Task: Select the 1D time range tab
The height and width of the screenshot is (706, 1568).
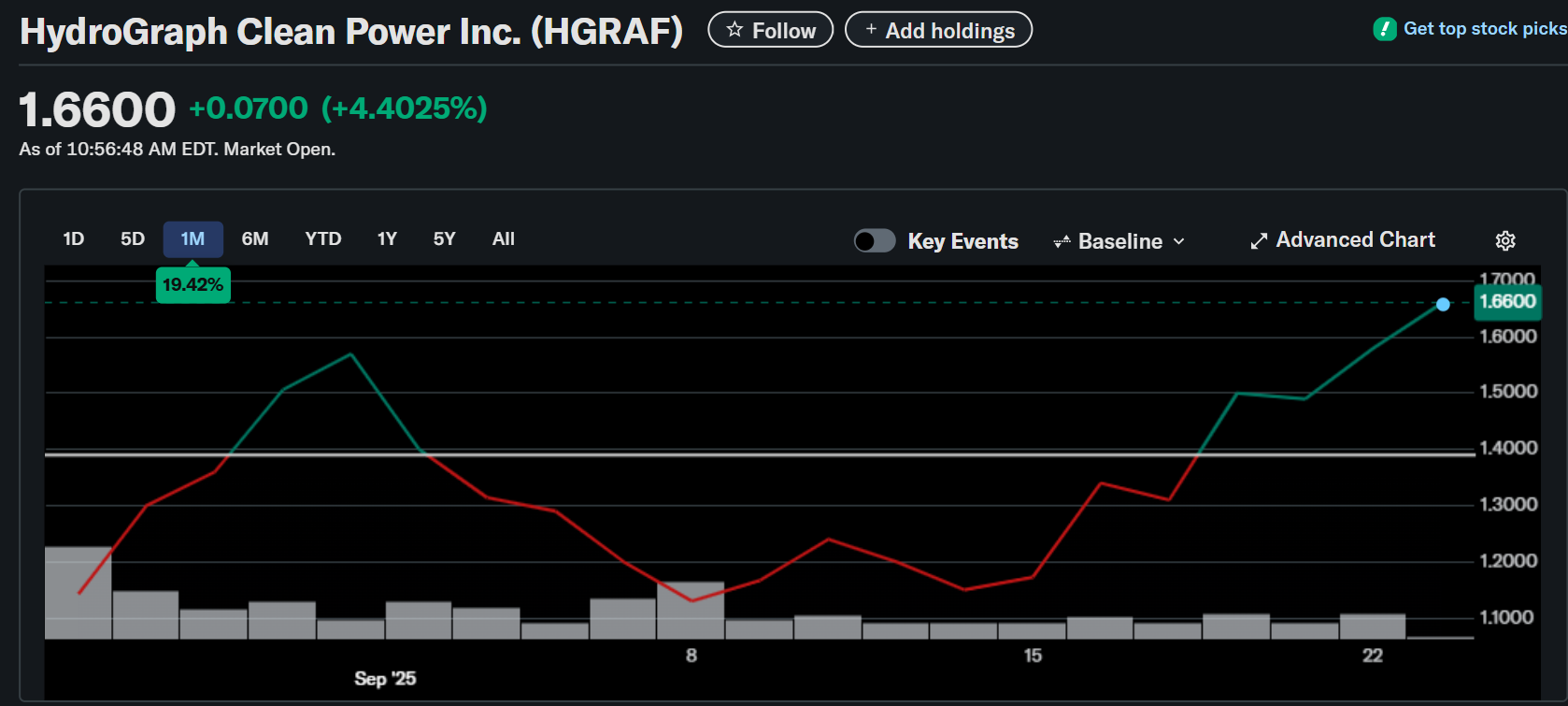Action: [x=74, y=239]
